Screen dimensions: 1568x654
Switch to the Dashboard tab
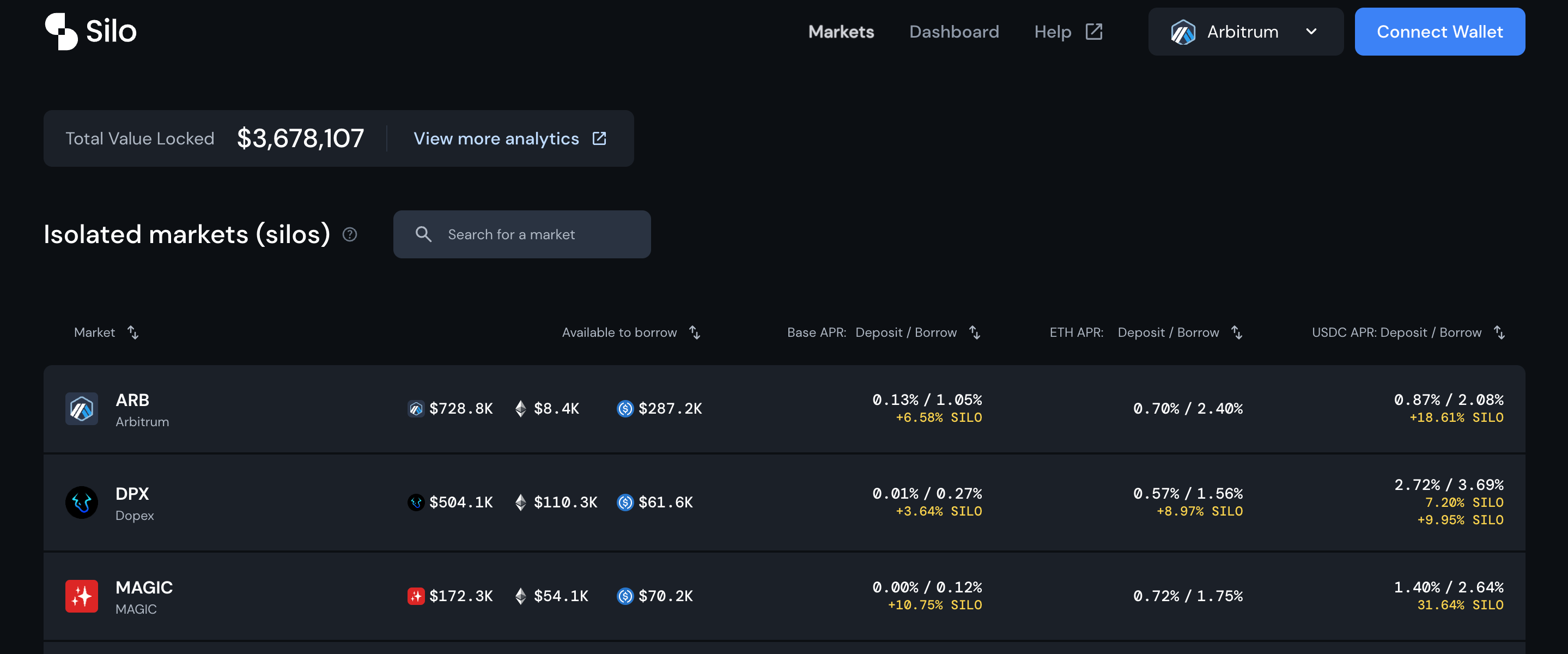tap(954, 32)
